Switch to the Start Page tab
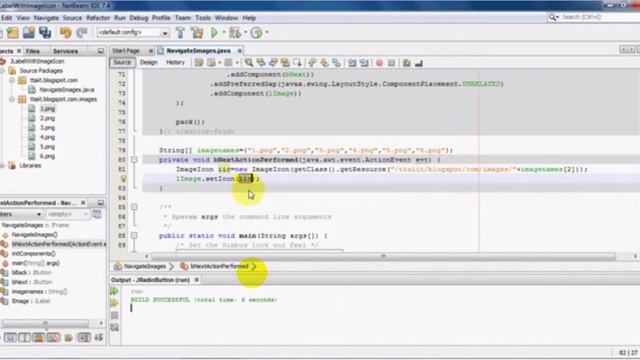 [x=126, y=51]
